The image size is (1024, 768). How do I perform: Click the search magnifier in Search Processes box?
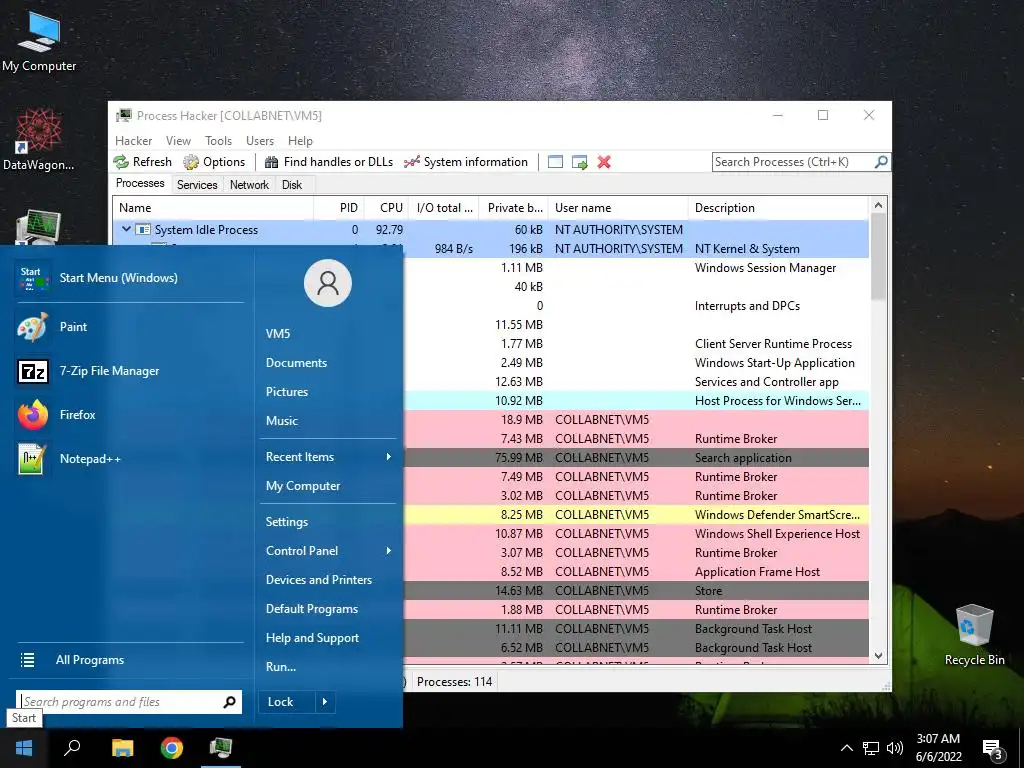881,161
